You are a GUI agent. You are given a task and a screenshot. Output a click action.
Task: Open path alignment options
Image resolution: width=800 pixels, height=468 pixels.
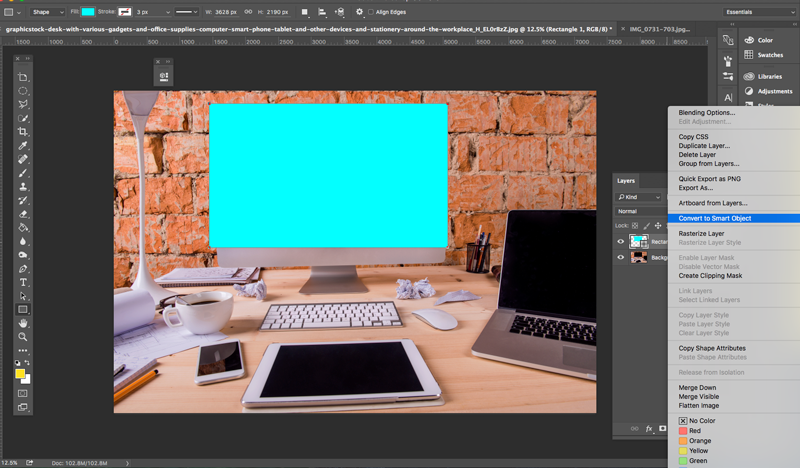click(x=322, y=12)
